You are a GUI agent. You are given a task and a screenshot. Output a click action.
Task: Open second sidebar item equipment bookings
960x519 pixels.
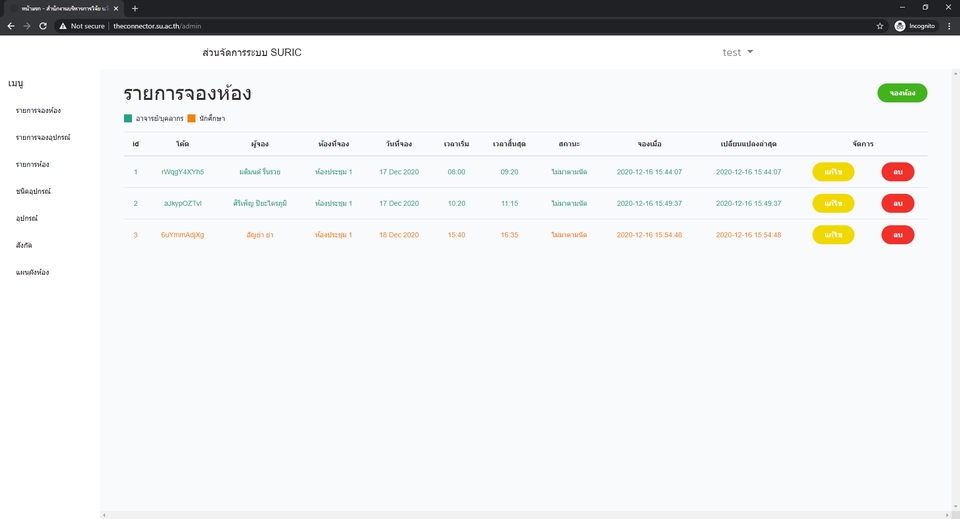43,138
